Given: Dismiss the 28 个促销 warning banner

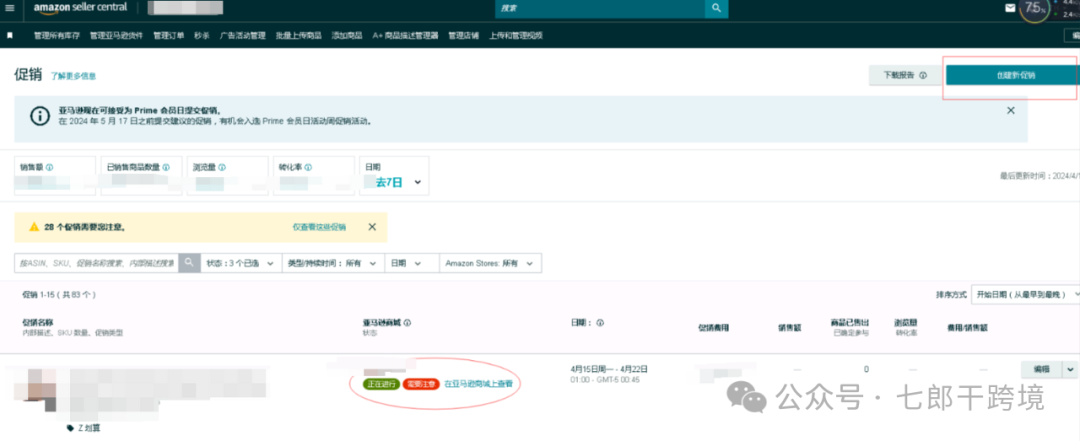Looking at the screenshot, I should click(372, 227).
